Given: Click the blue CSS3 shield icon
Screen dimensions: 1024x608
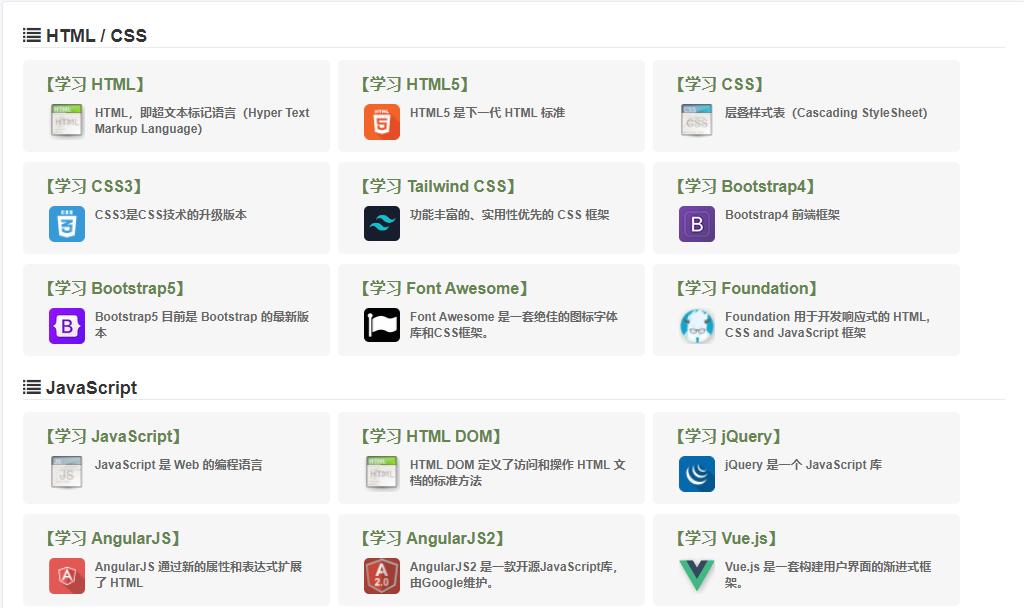Looking at the screenshot, I should (67, 223).
